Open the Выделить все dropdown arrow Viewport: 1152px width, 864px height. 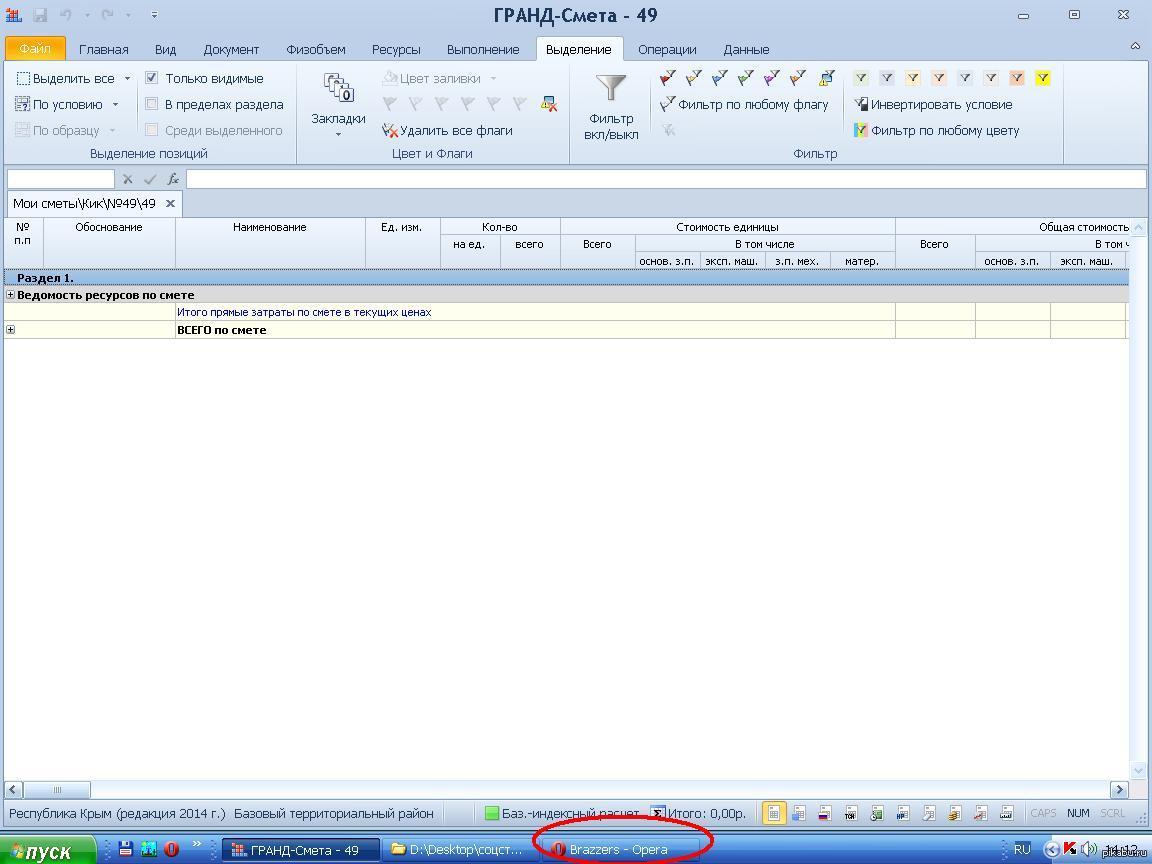(x=127, y=79)
